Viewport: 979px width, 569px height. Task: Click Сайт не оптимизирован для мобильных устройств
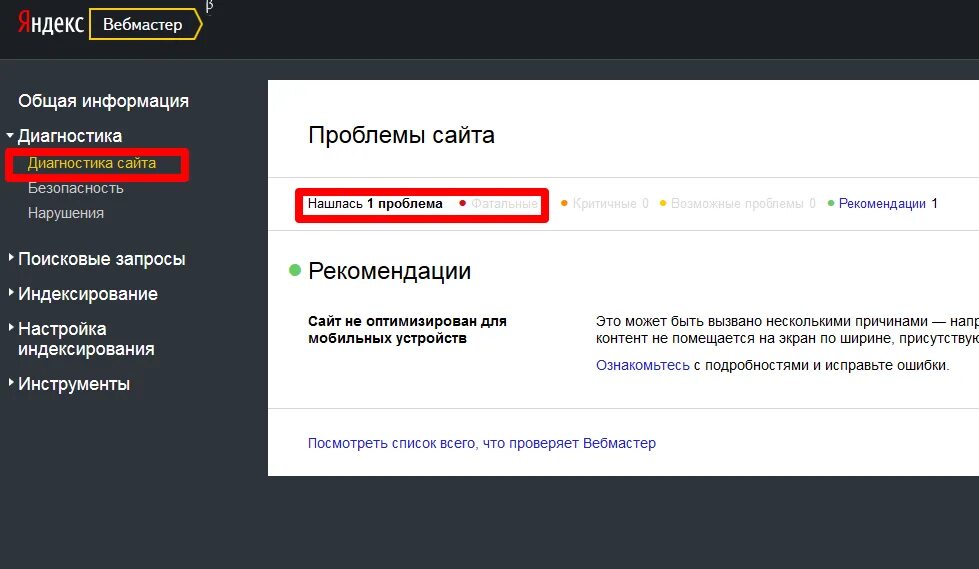[x=407, y=330]
